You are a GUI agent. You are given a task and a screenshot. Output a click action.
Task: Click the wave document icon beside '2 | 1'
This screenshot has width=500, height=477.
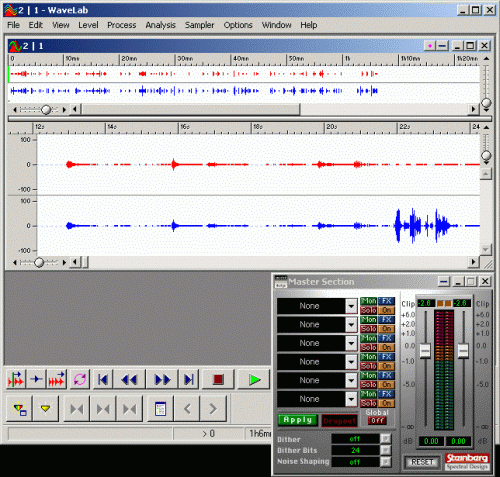[15, 46]
